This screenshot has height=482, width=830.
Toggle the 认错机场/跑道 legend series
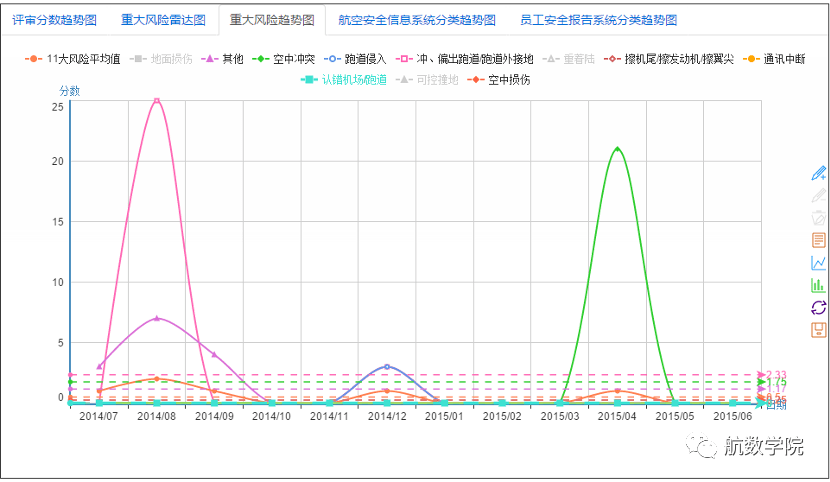[x=344, y=80]
